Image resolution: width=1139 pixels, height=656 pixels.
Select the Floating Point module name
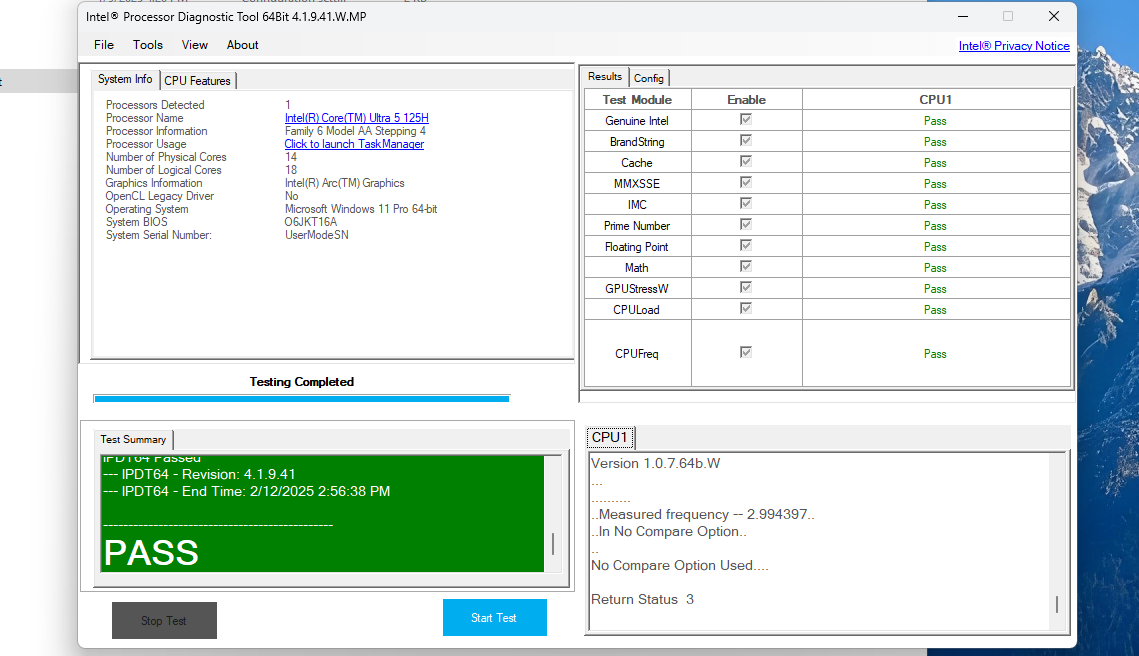(636, 247)
